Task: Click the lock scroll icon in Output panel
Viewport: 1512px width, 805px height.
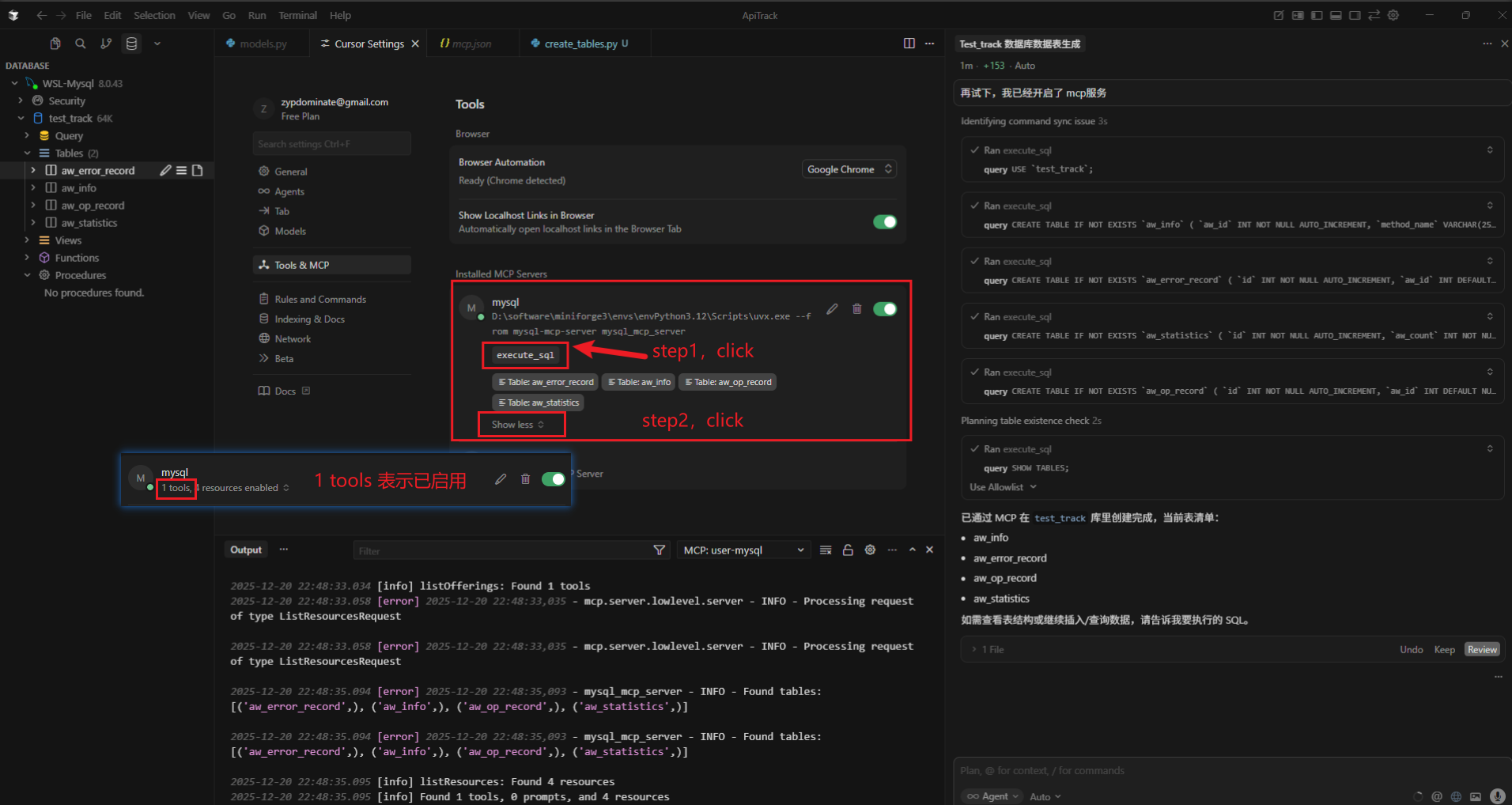Action: (848, 550)
